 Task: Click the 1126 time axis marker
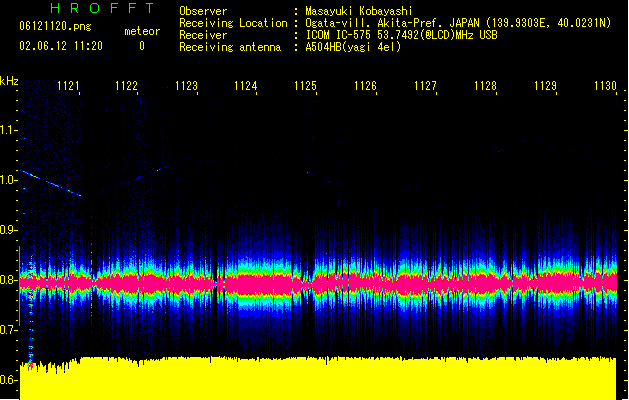coord(365,86)
